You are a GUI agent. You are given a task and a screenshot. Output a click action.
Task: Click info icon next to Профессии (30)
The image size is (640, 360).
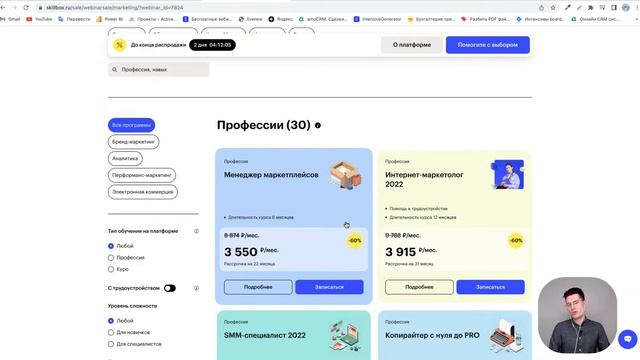(x=318, y=126)
